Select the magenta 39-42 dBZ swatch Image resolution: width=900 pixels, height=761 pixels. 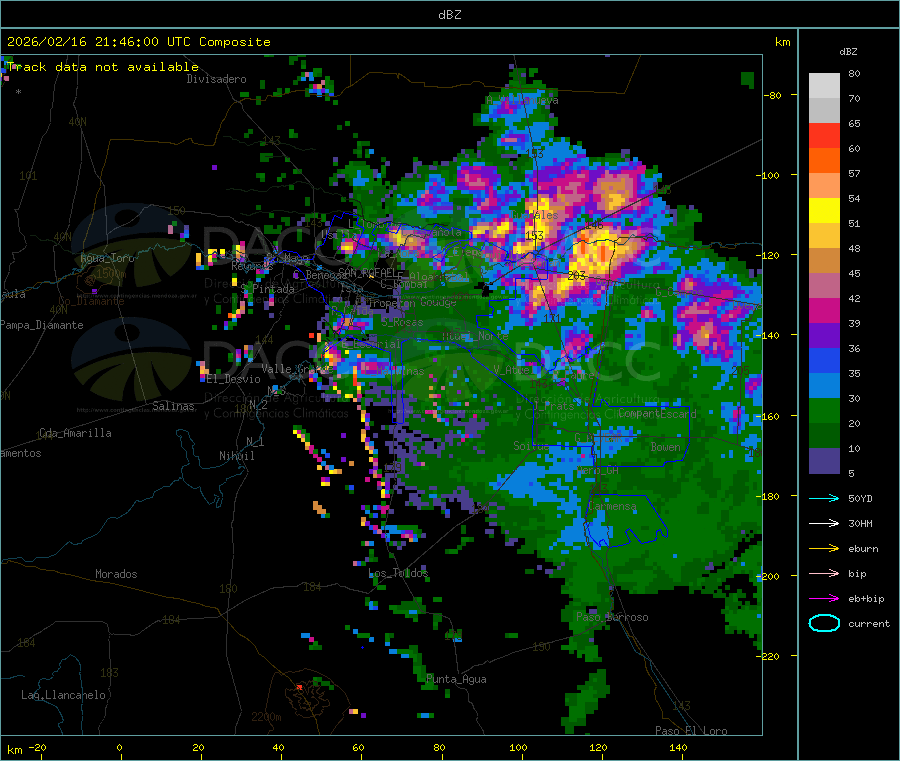(x=824, y=310)
